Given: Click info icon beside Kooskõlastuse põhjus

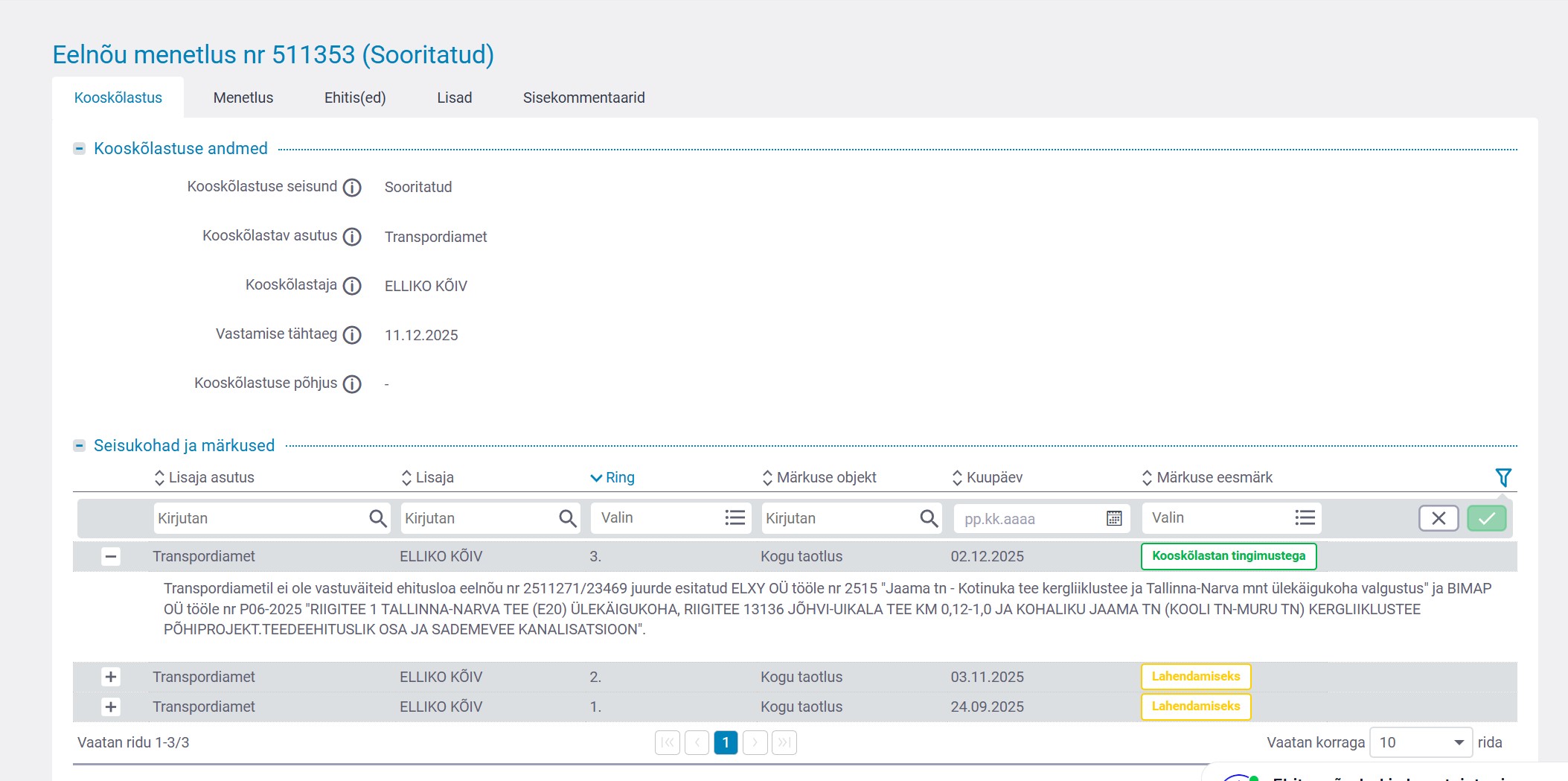Looking at the screenshot, I should tap(352, 384).
